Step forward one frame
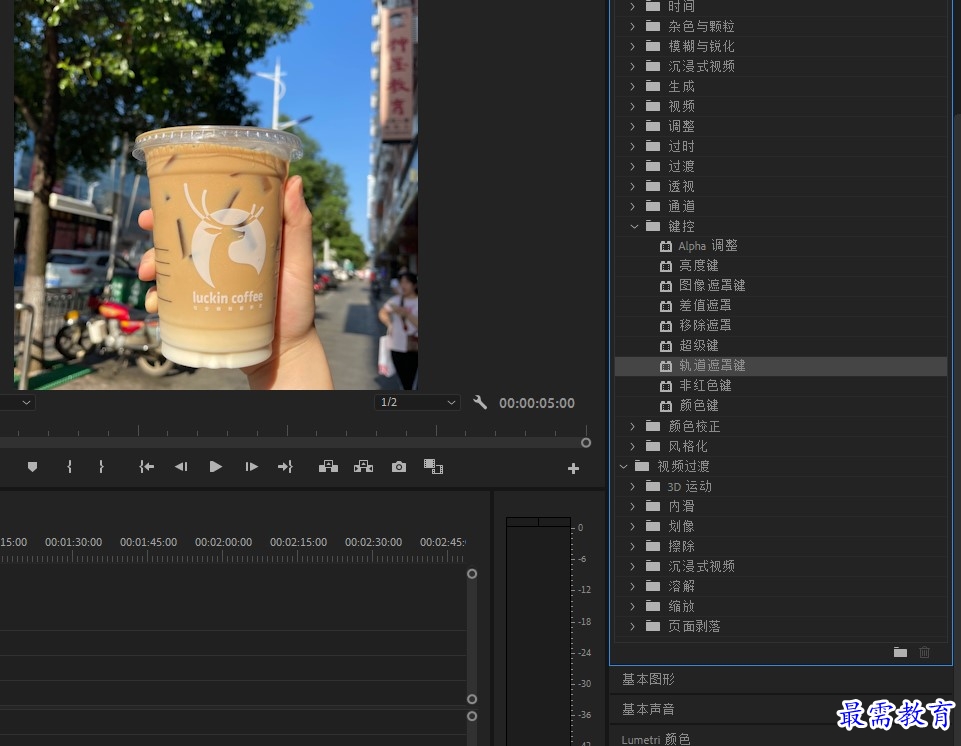This screenshot has height=746, width=961. (251, 467)
